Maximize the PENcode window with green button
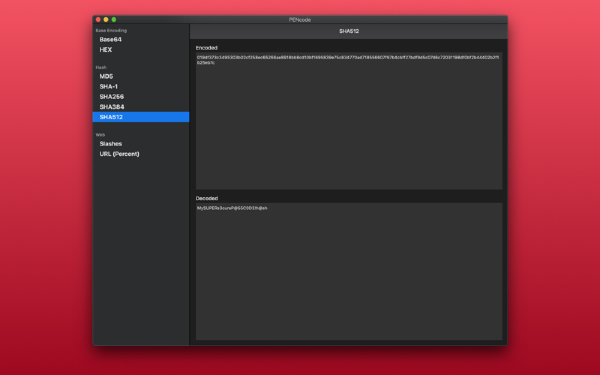The width and height of the screenshot is (600, 375). 114,20
